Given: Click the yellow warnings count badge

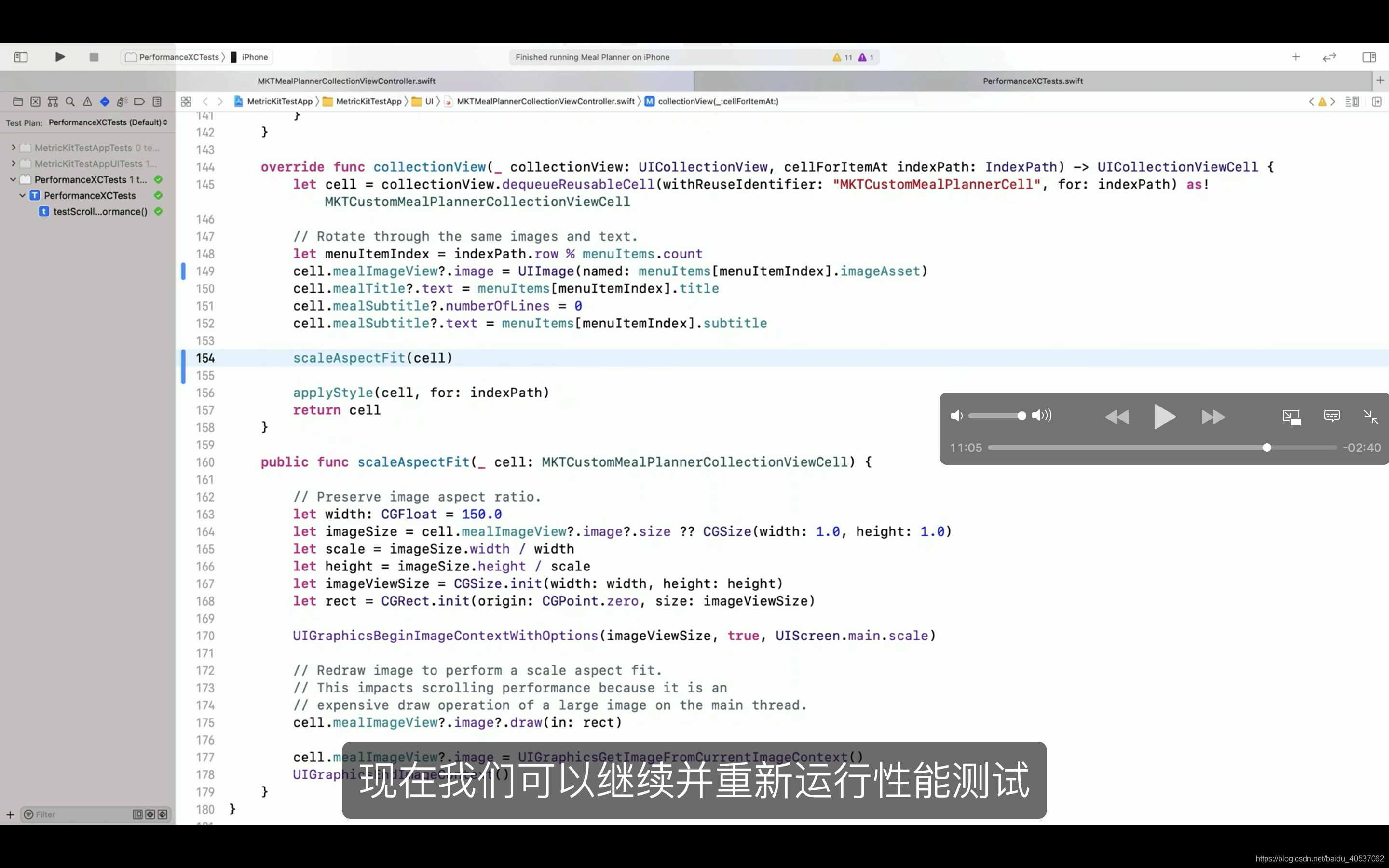Looking at the screenshot, I should (843, 57).
